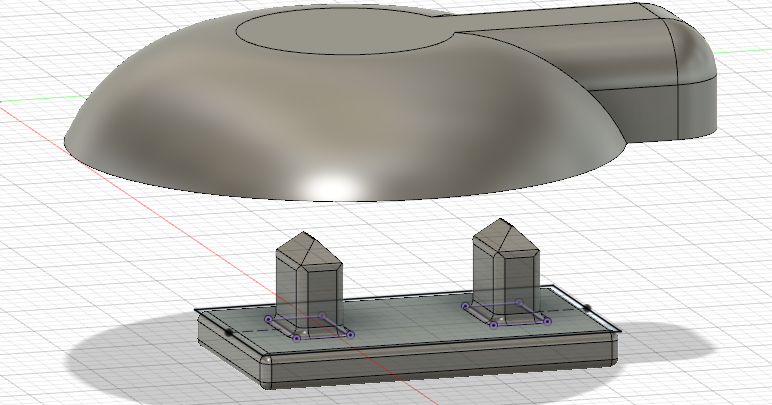Select the left peg's front face
Screen dimensions: 772x405
pos(319,290)
